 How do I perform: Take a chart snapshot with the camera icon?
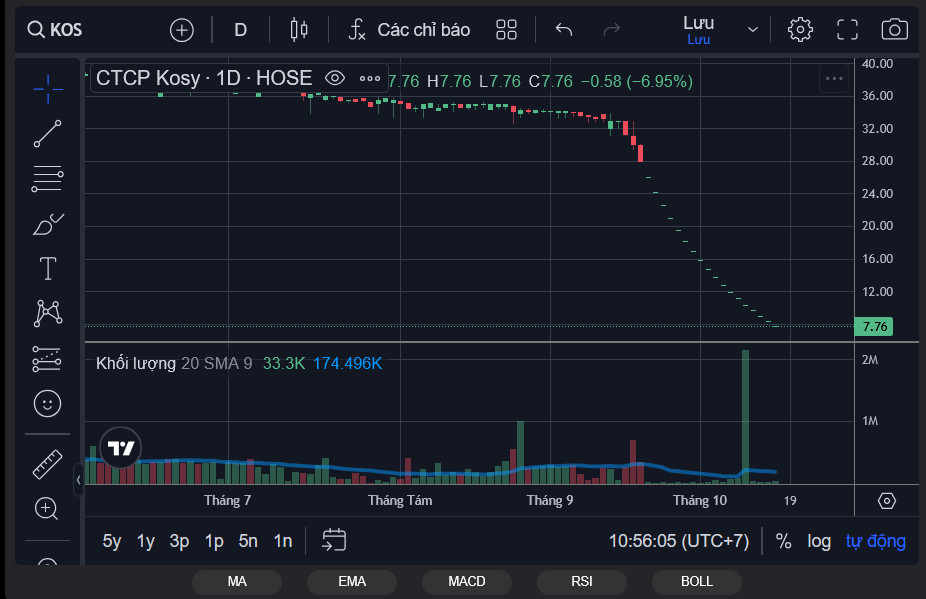895,30
